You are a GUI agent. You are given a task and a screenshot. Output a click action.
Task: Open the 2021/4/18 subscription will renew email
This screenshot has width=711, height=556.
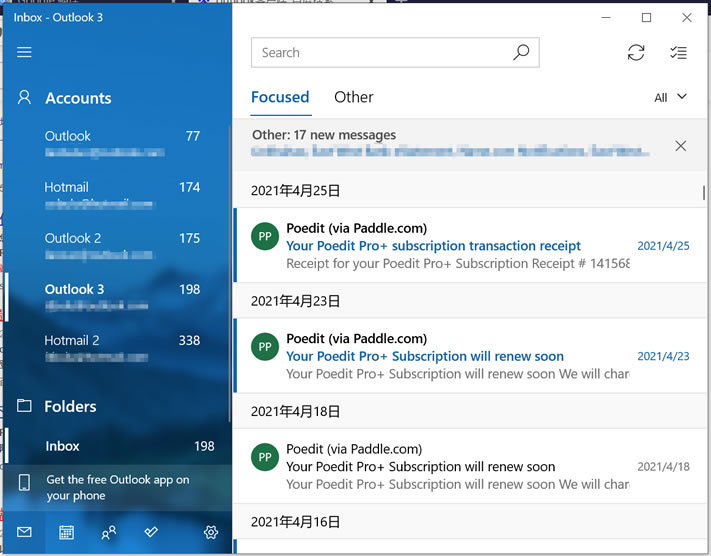click(470, 466)
